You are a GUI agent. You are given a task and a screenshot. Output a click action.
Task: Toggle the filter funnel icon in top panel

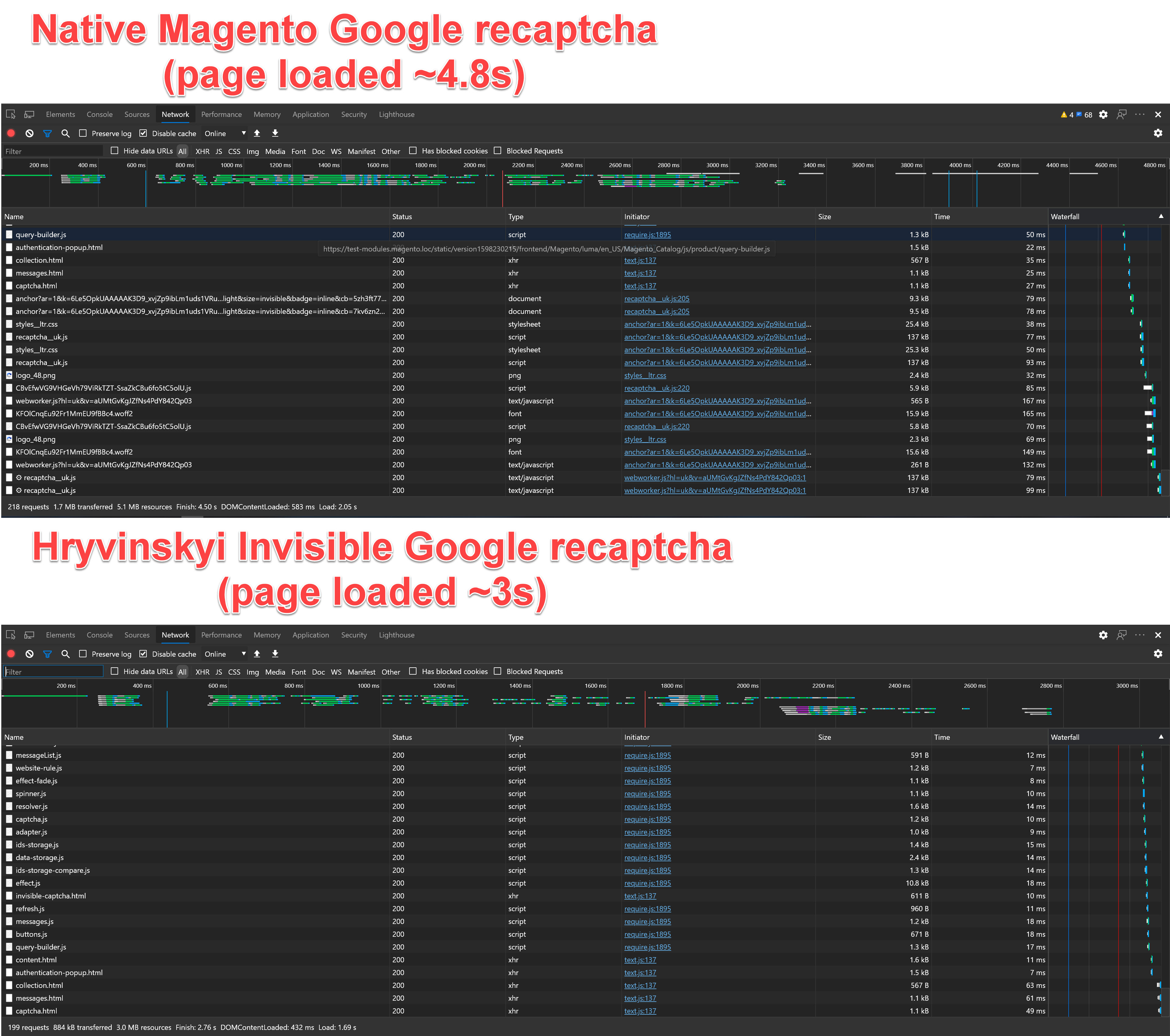(x=47, y=133)
